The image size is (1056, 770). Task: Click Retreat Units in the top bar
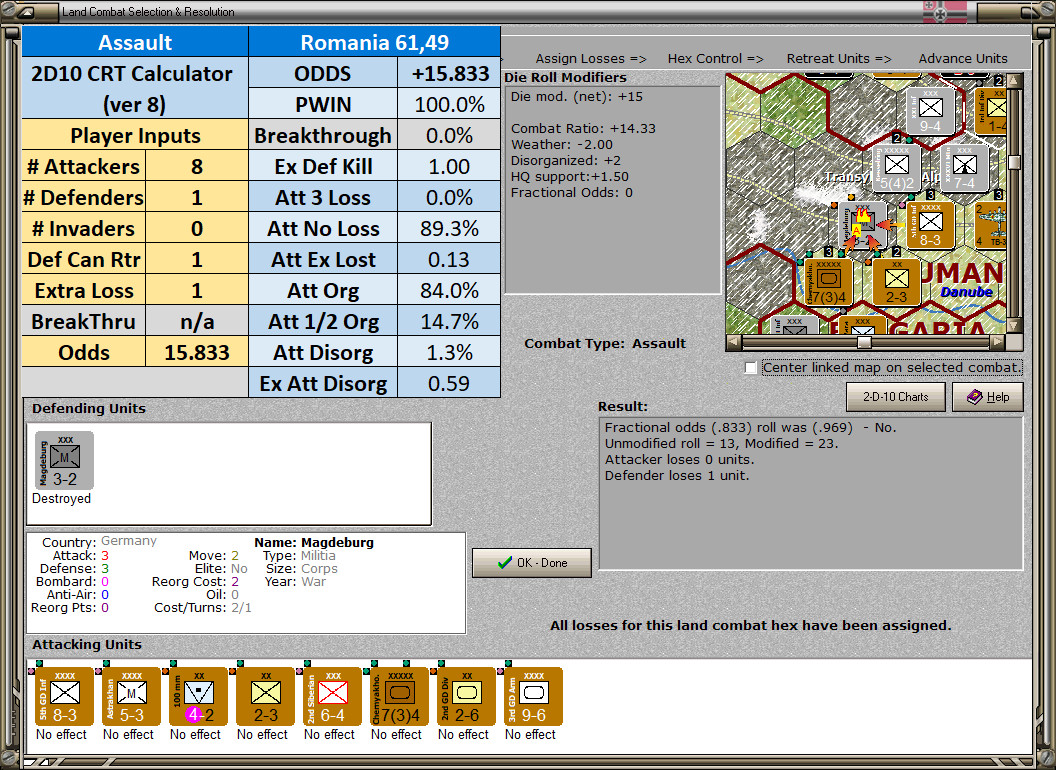pyautogui.click(x=838, y=59)
